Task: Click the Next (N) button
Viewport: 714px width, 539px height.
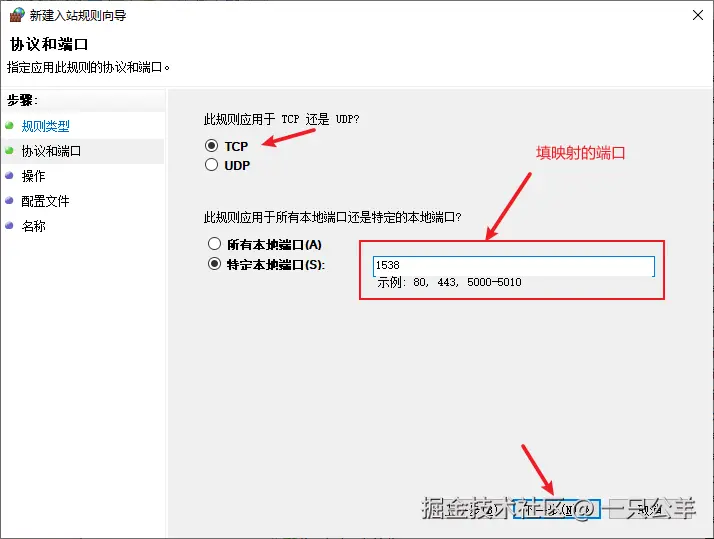Action: [556, 509]
